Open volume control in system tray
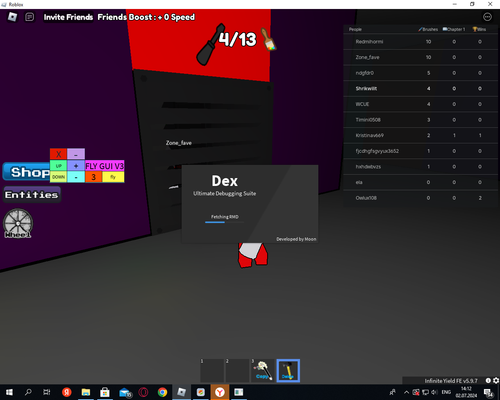Viewport: 500px width, 400px height. click(x=434, y=392)
